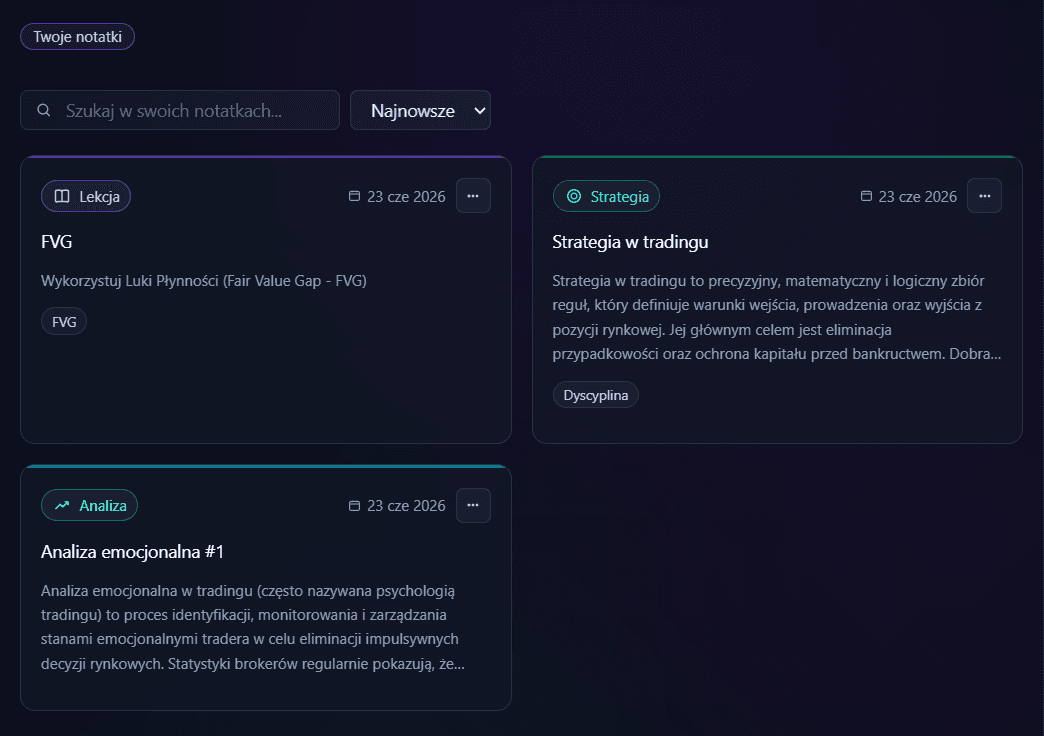Click the magnifier icon in search field
Viewport: 1044px width, 736px height.
(44, 110)
